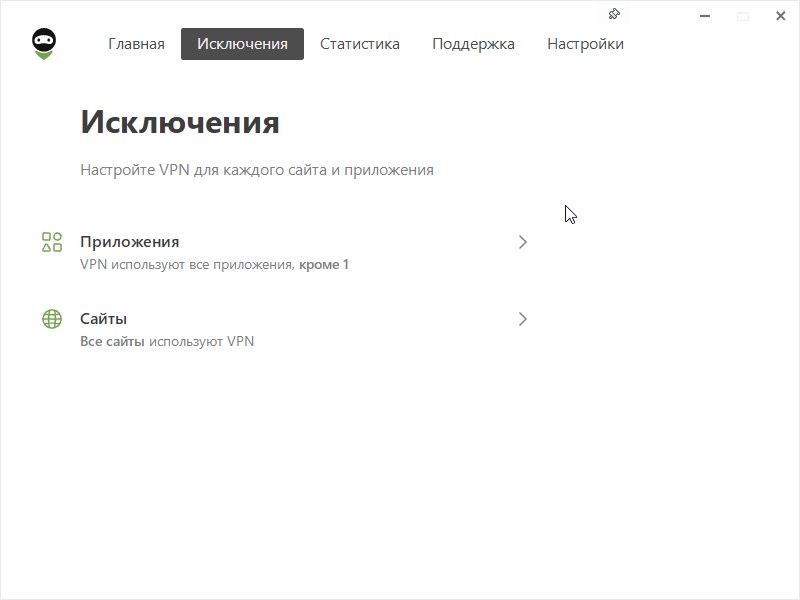
Task: Select the apps grid icon beside Приложения
Action: click(50, 241)
